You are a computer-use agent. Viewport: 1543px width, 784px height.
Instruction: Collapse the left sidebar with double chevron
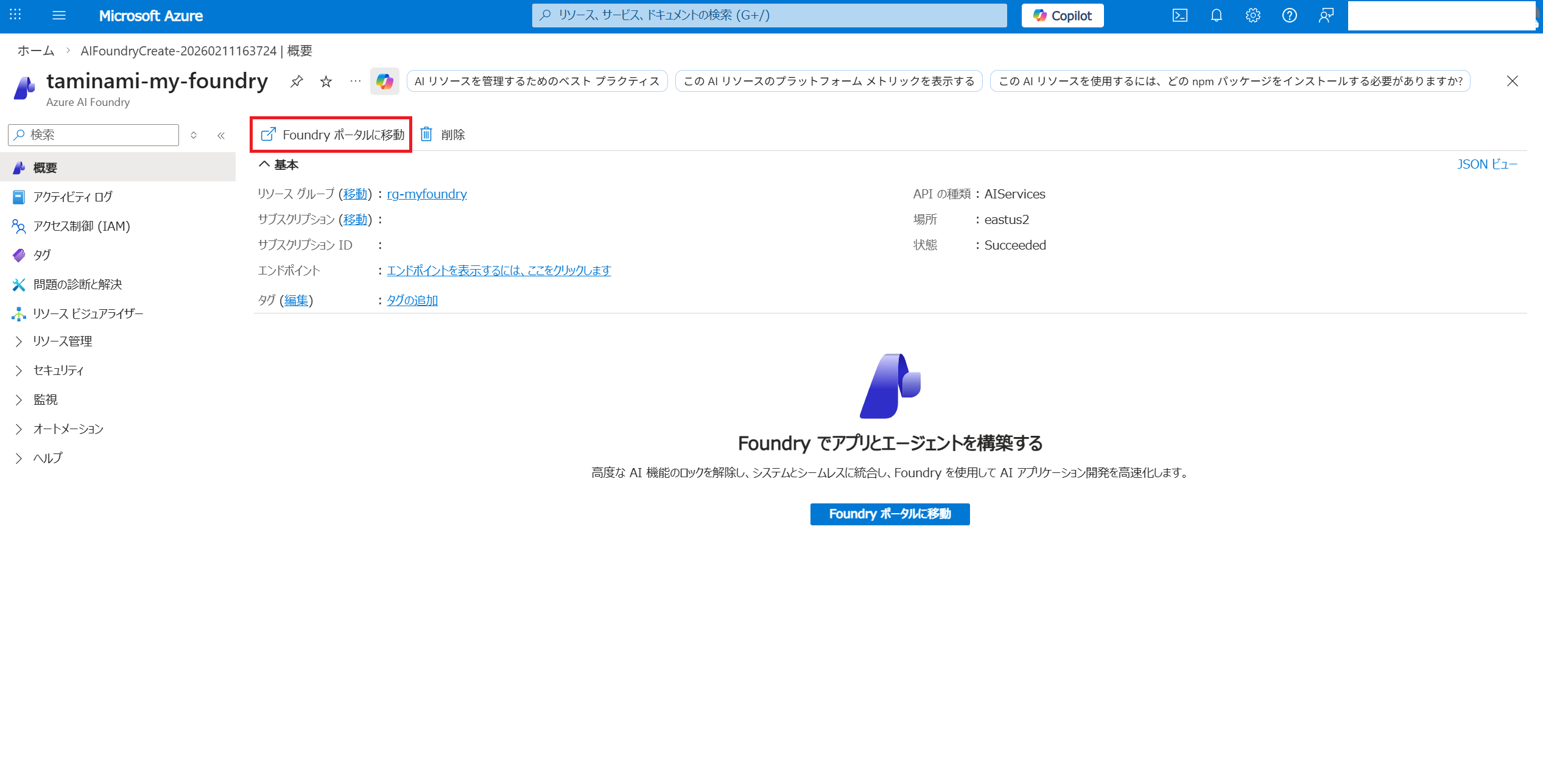click(221, 135)
